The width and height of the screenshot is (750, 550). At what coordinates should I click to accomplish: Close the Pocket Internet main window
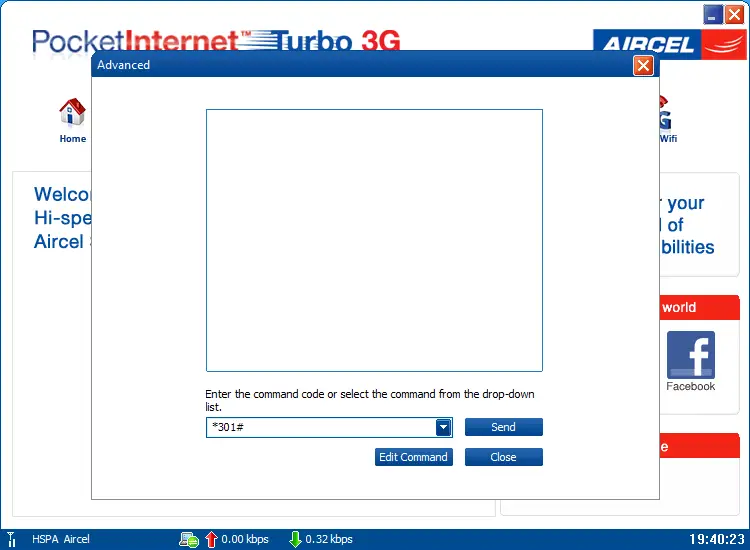(734, 15)
